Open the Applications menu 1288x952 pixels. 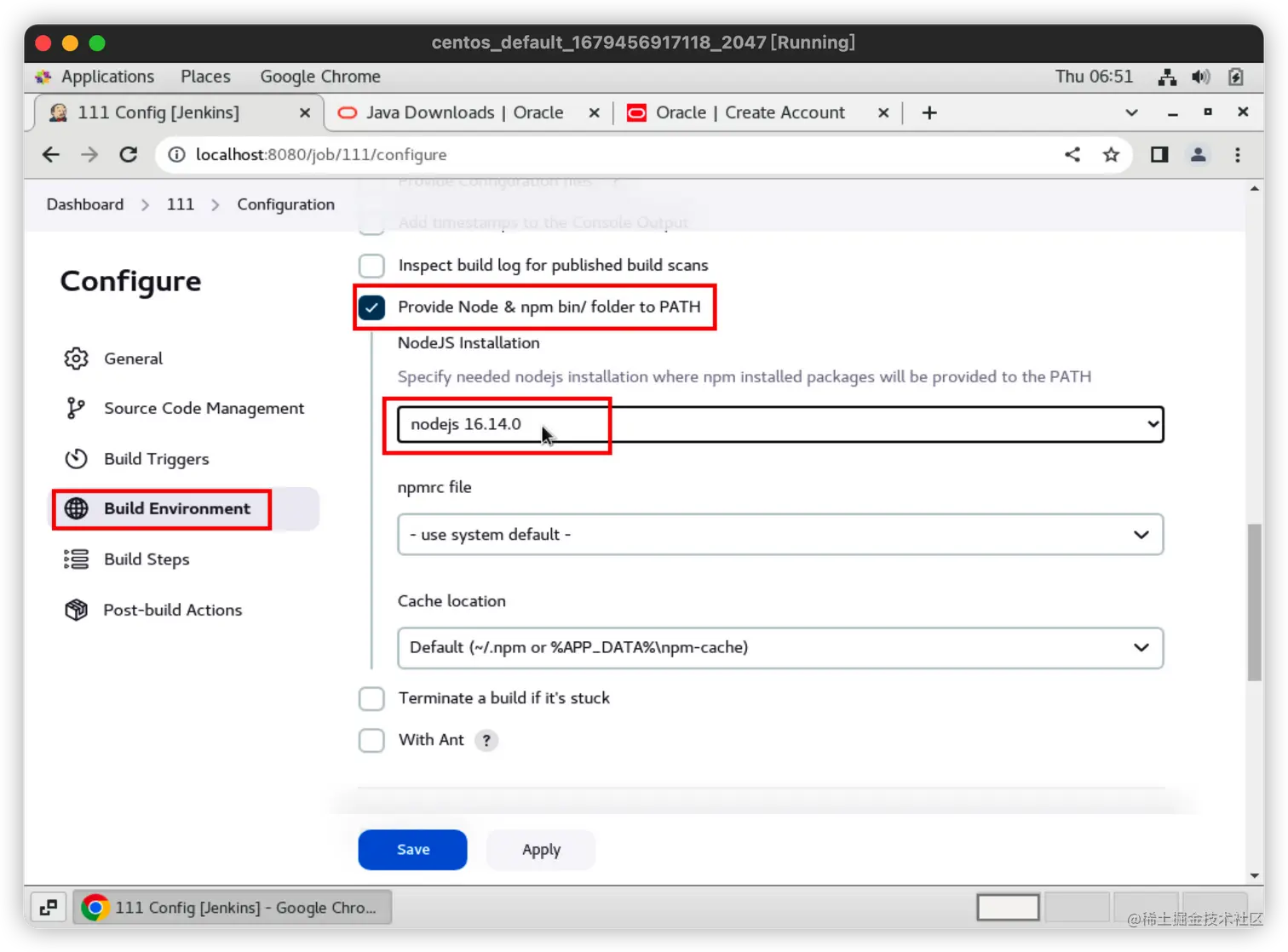tap(107, 77)
